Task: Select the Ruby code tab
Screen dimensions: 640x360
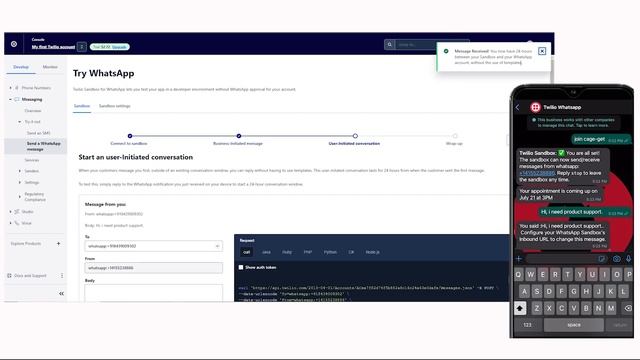Action: pyautogui.click(x=287, y=252)
